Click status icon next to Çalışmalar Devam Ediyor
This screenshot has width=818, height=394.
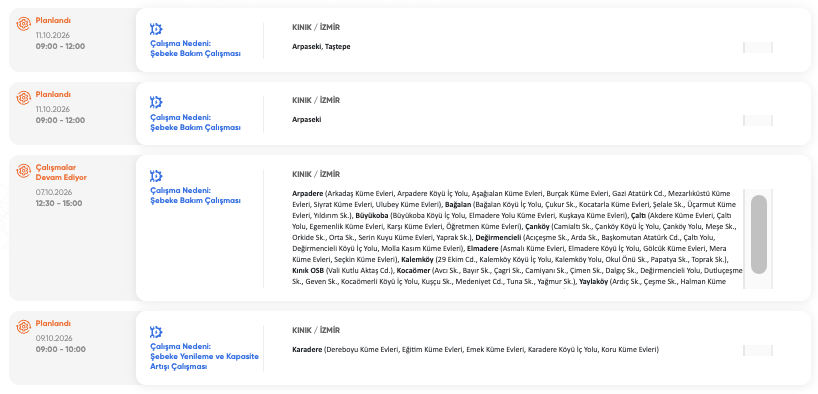click(23, 171)
